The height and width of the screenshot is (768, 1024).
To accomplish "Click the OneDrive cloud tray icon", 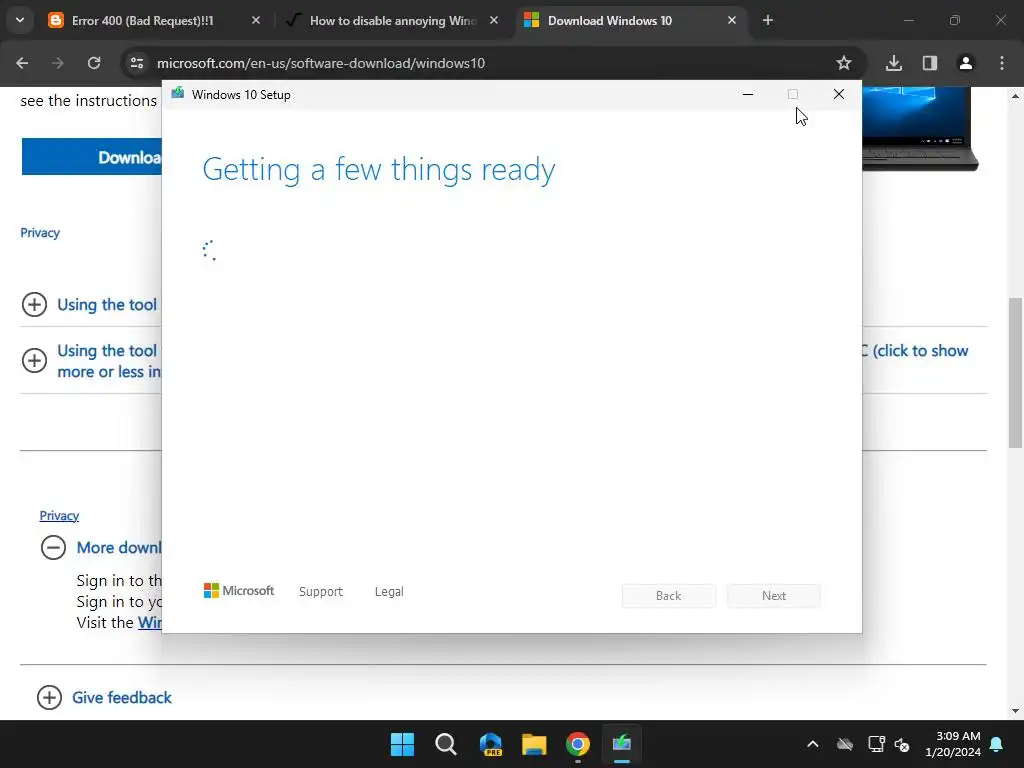I will [x=845, y=744].
